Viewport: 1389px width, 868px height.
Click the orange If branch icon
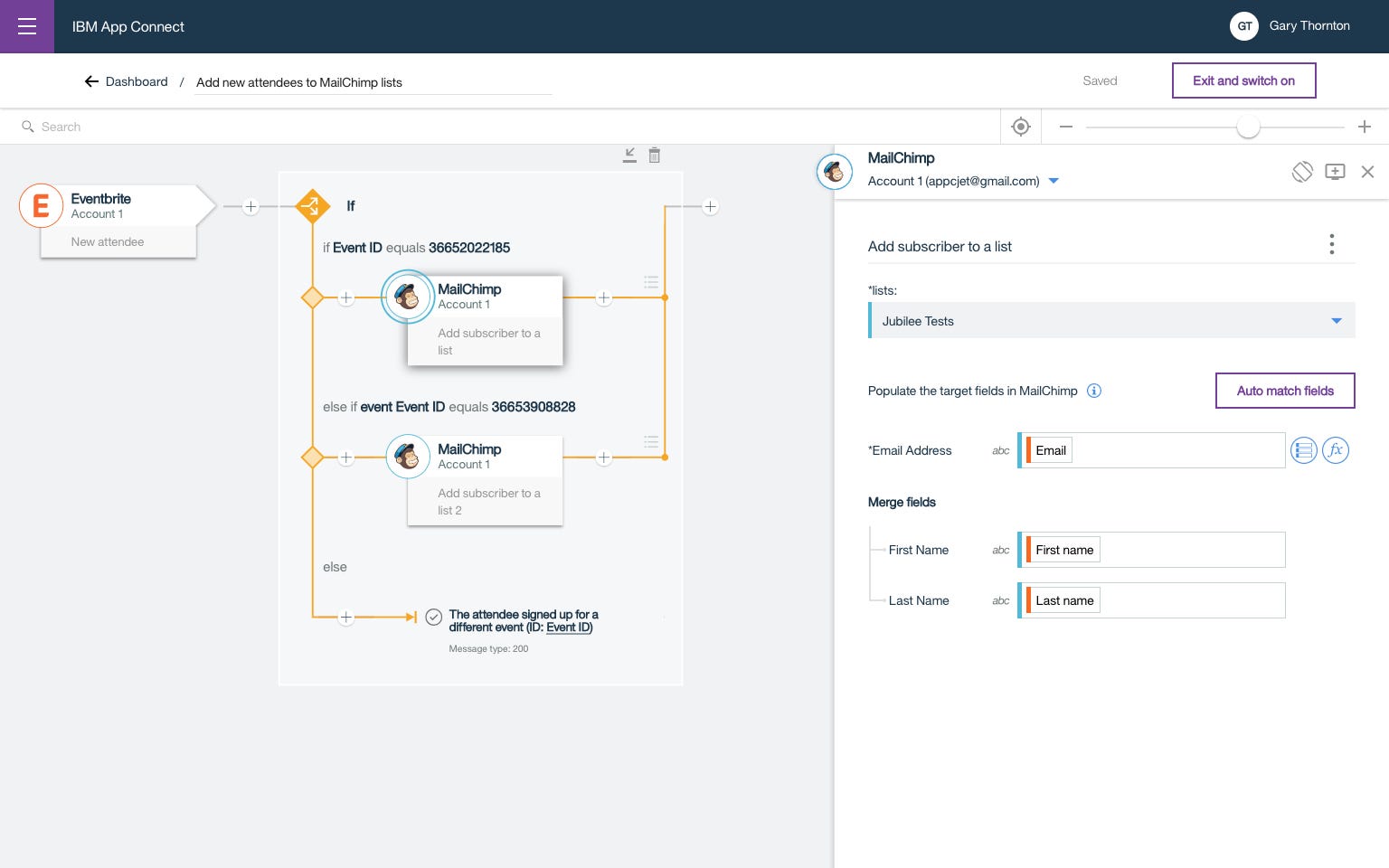[312, 206]
